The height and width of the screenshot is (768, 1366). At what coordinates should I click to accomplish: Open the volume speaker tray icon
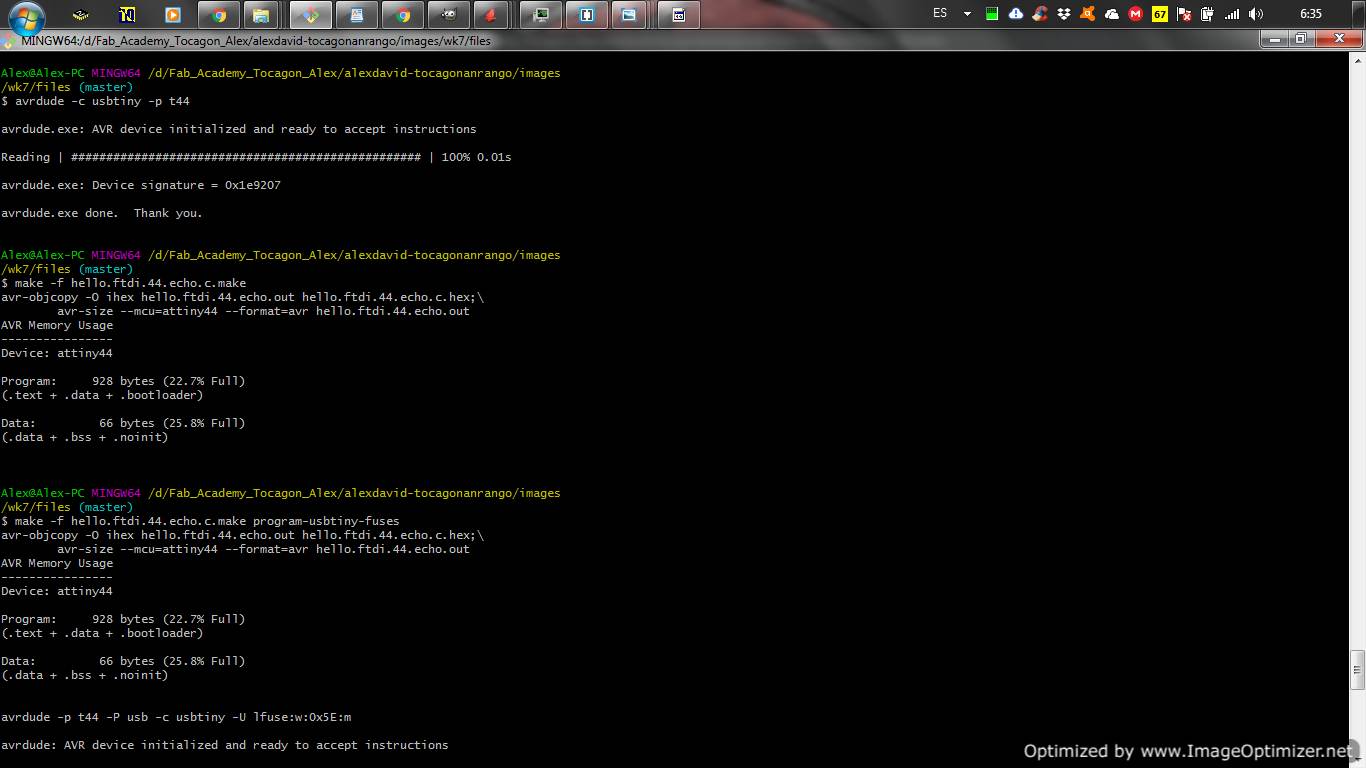[x=1256, y=14]
